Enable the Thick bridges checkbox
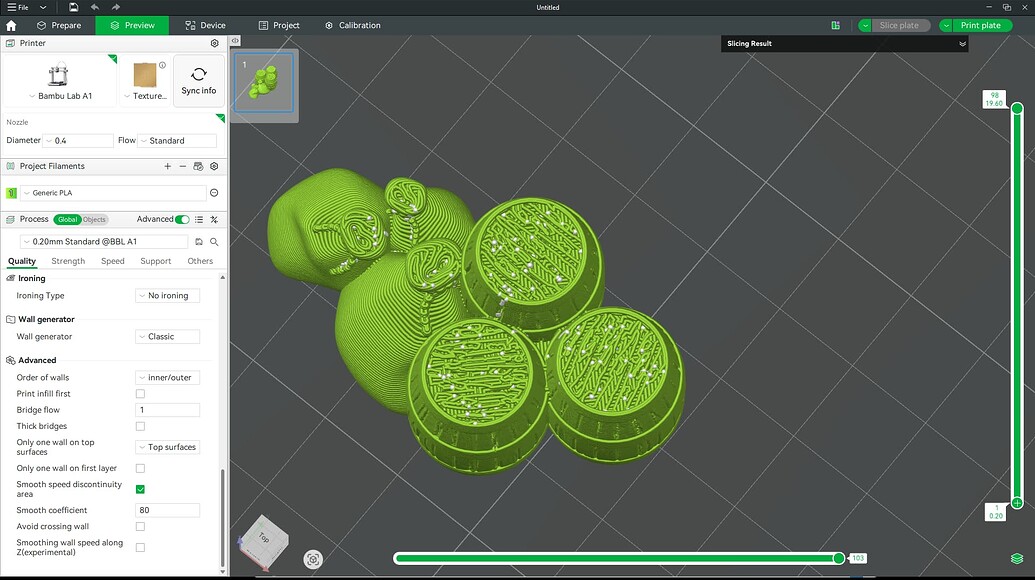The width and height of the screenshot is (1035, 580). click(140, 426)
